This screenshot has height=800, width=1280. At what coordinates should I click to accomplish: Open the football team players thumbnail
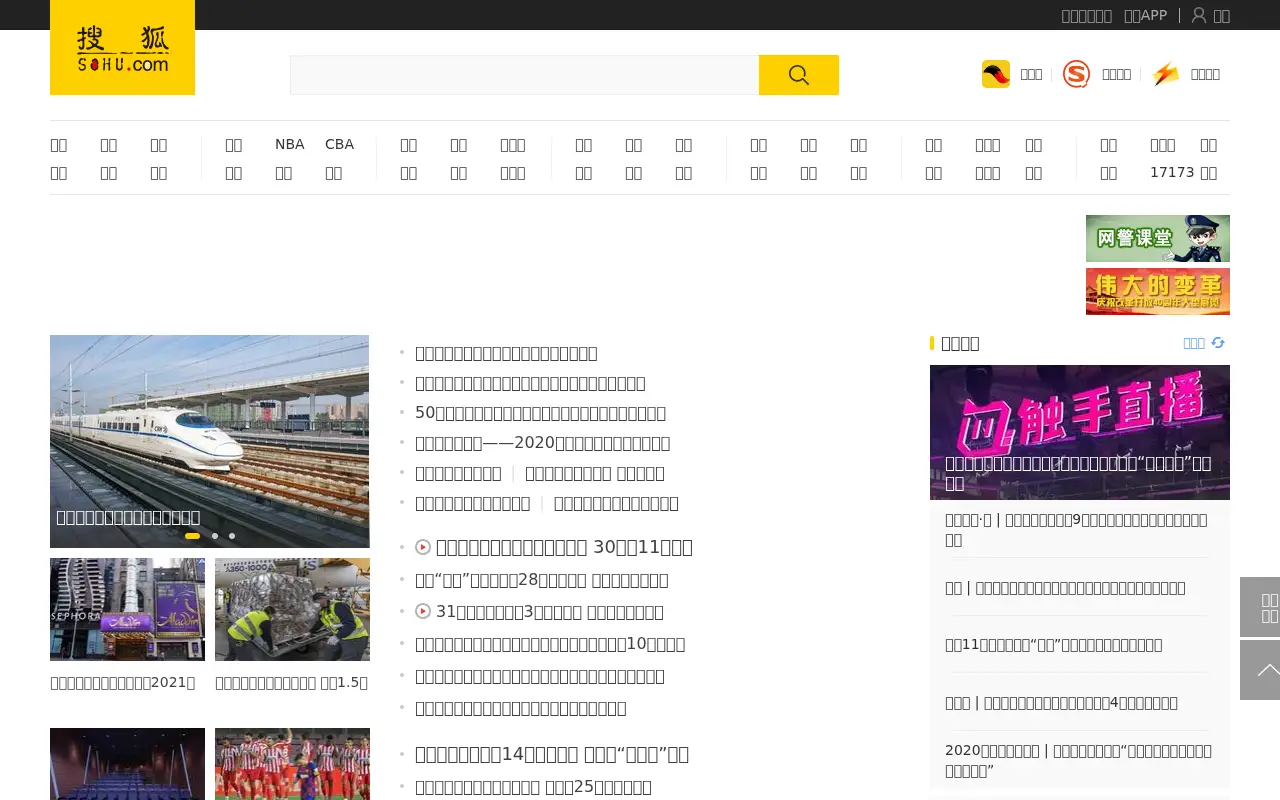[292, 764]
